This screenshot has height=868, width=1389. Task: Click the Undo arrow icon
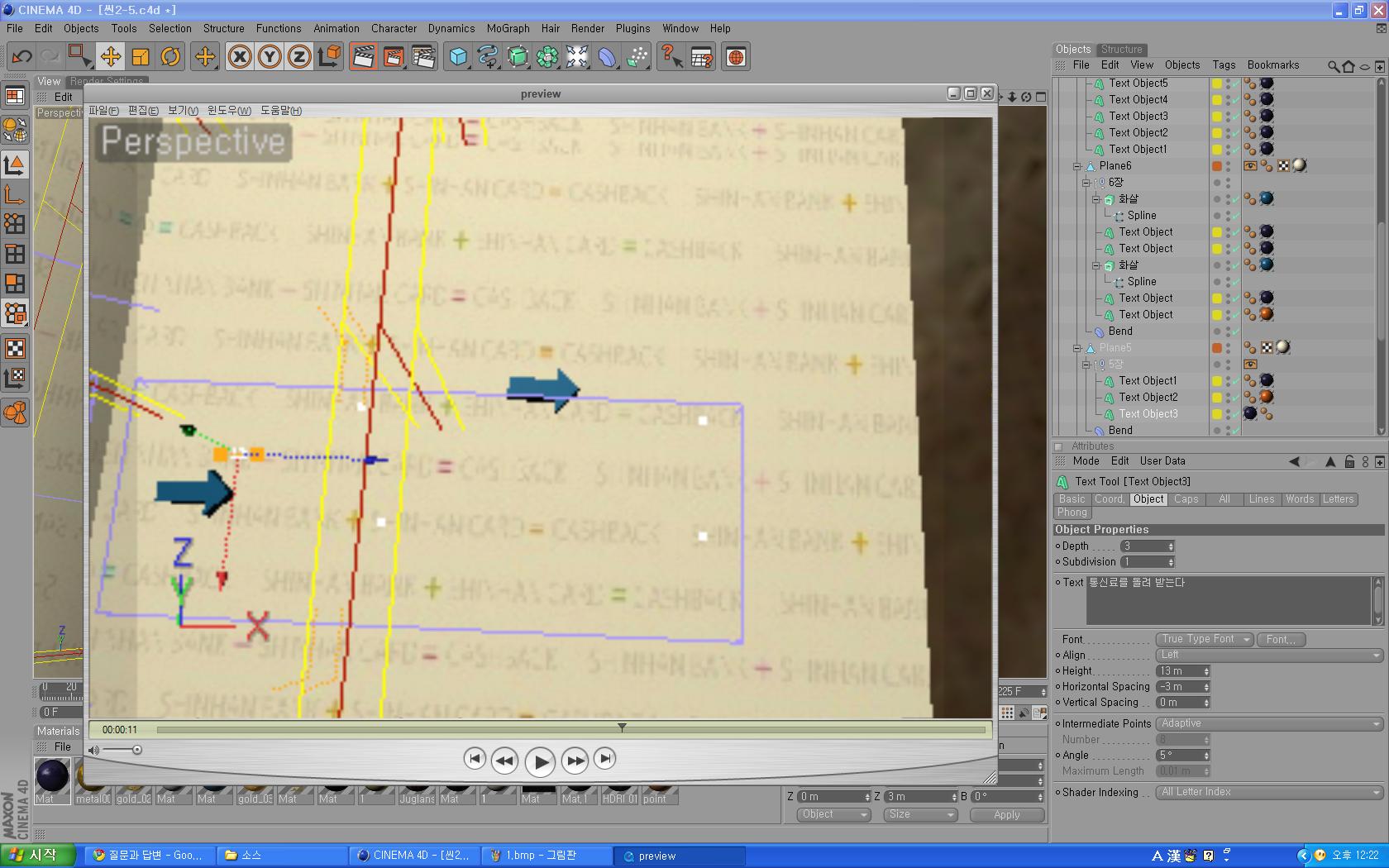[x=22, y=57]
